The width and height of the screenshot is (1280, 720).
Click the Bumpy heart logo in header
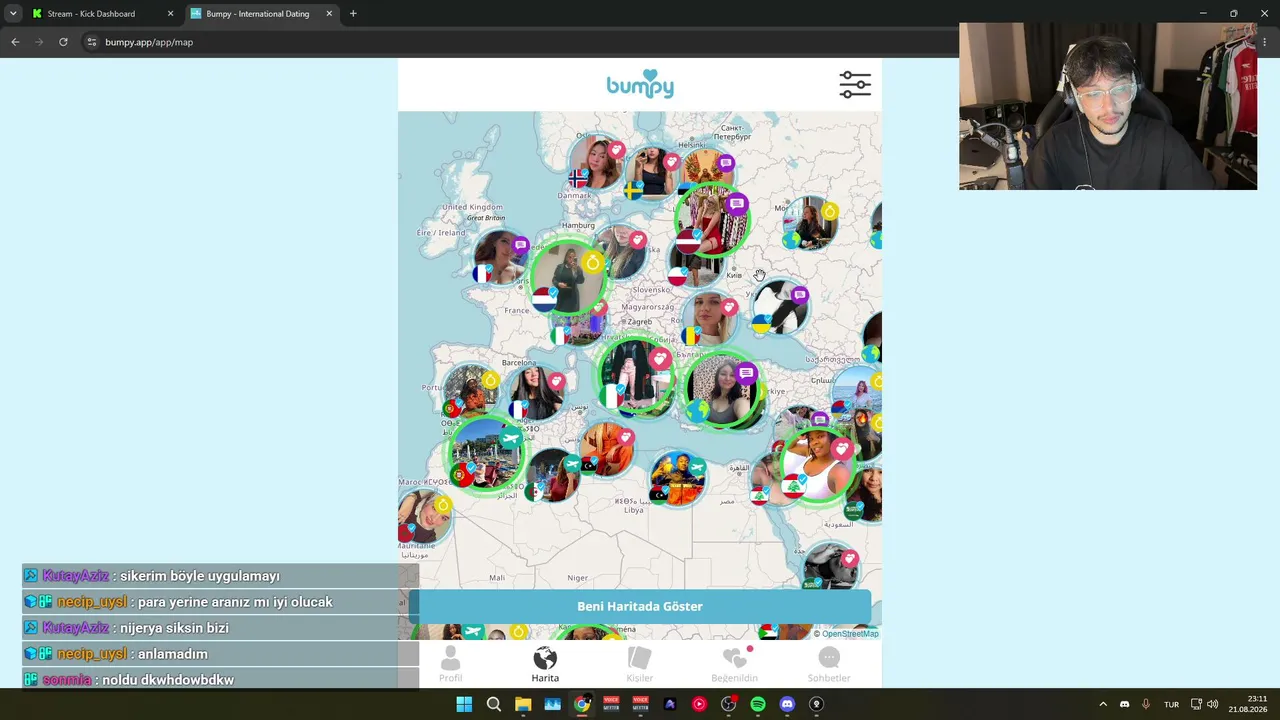tap(640, 84)
